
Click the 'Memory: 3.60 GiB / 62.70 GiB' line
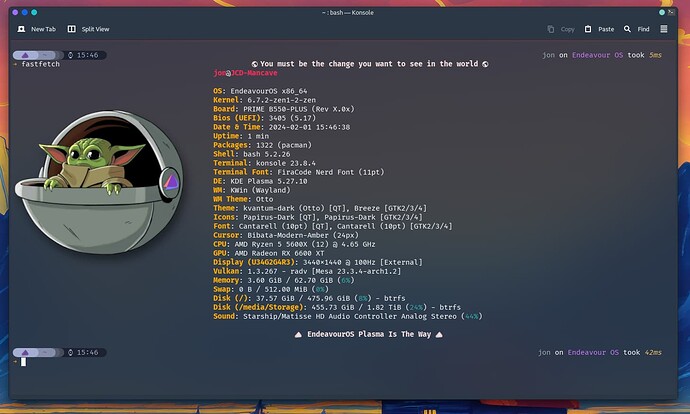(x=284, y=280)
